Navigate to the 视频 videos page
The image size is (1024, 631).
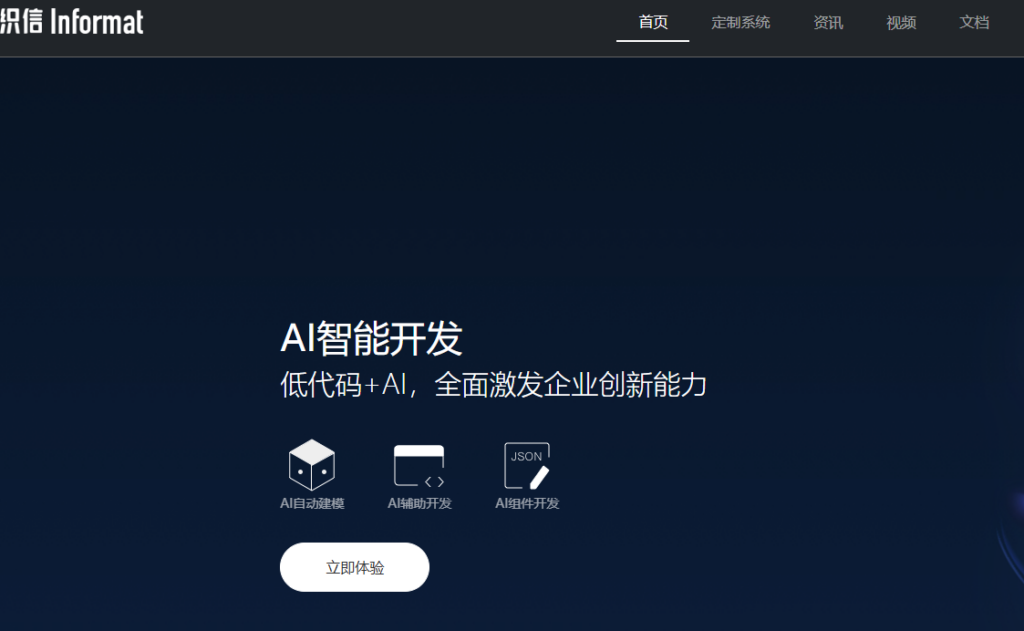tap(901, 22)
